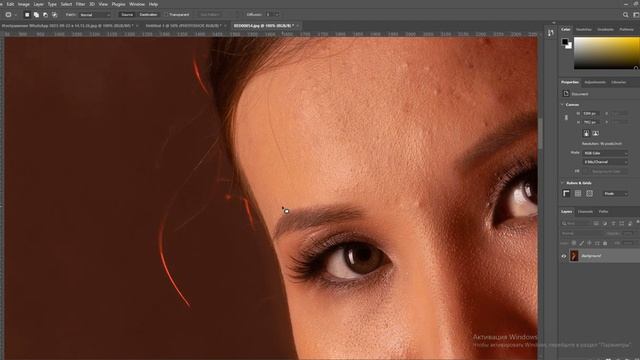Open the RGB Color mode dropdown
This screenshot has width=640, height=360.
[605, 153]
